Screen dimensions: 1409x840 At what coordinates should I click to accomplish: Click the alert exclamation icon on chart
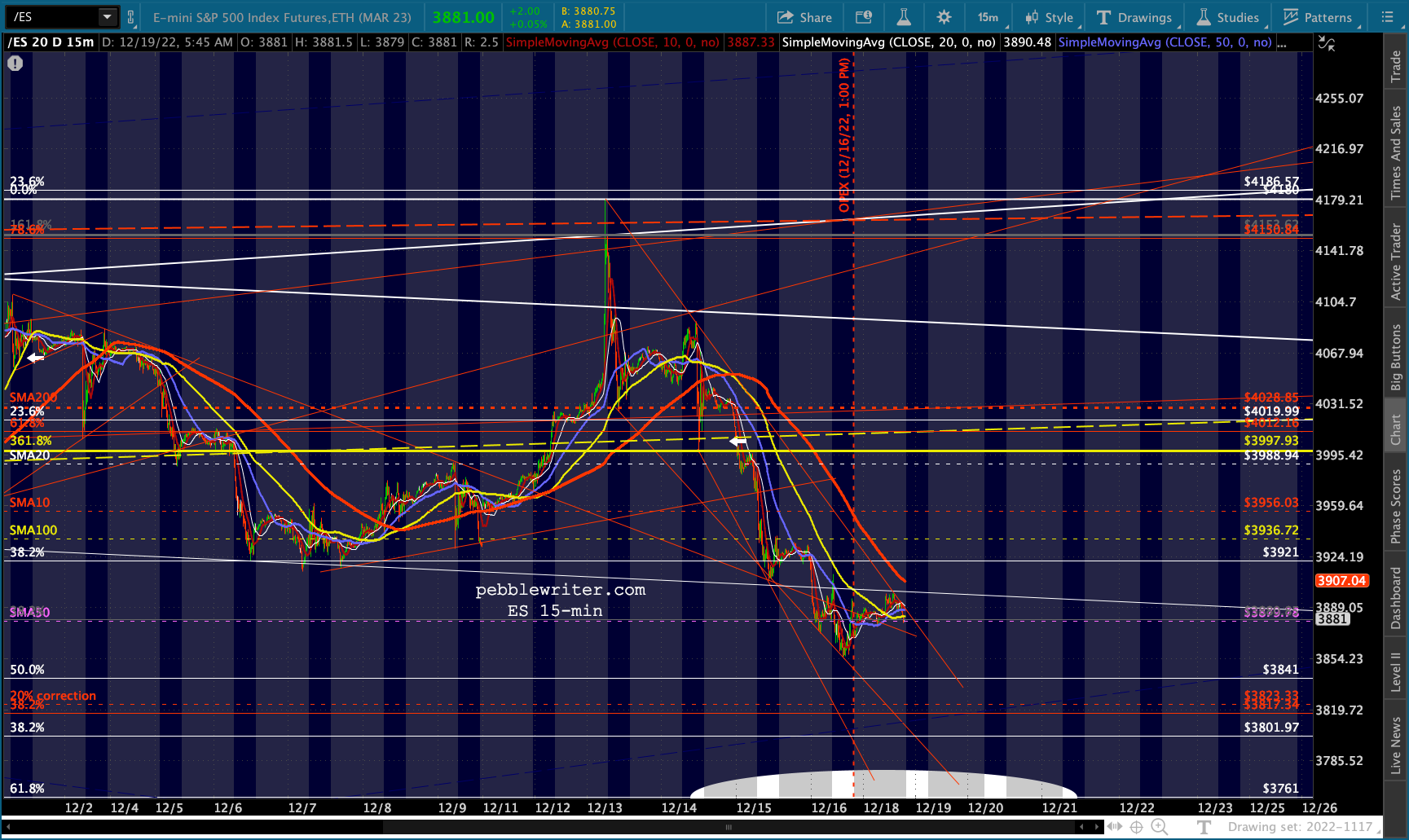pyautogui.click(x=15, y=64)
